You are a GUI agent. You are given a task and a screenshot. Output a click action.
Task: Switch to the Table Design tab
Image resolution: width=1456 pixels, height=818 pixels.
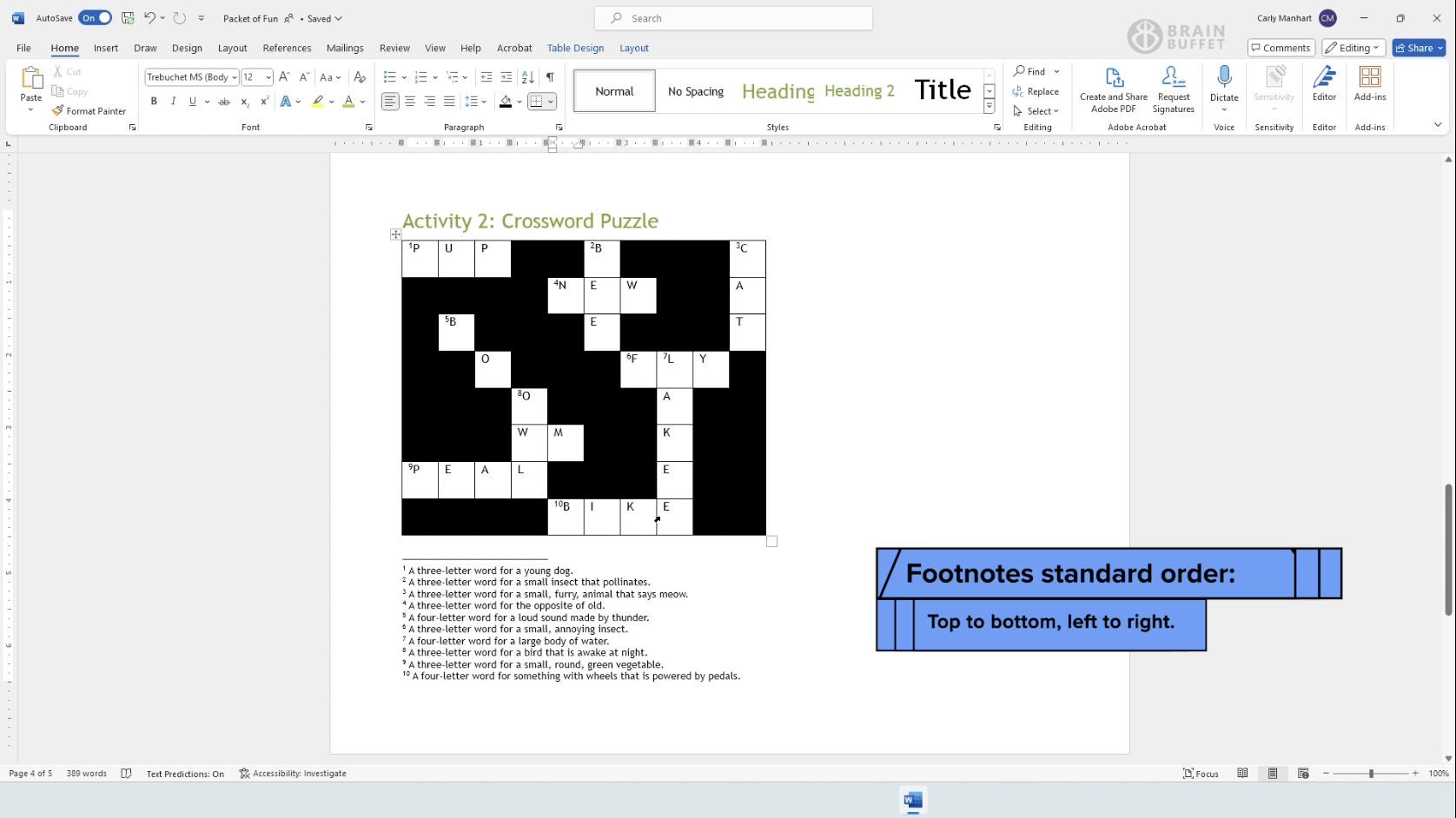pyautogui.click(x=574, y=48)
